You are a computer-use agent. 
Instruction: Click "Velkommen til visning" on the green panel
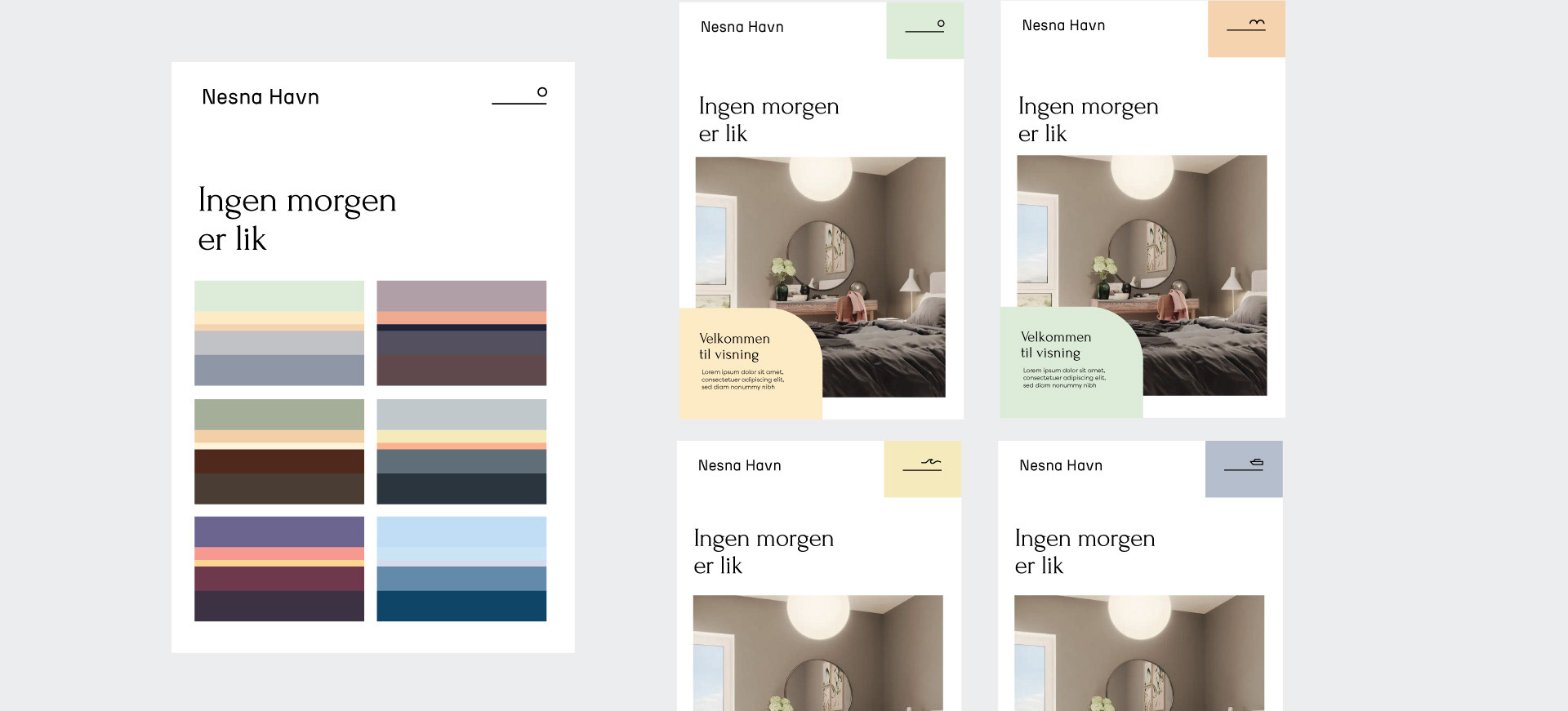coord(1056,344)
